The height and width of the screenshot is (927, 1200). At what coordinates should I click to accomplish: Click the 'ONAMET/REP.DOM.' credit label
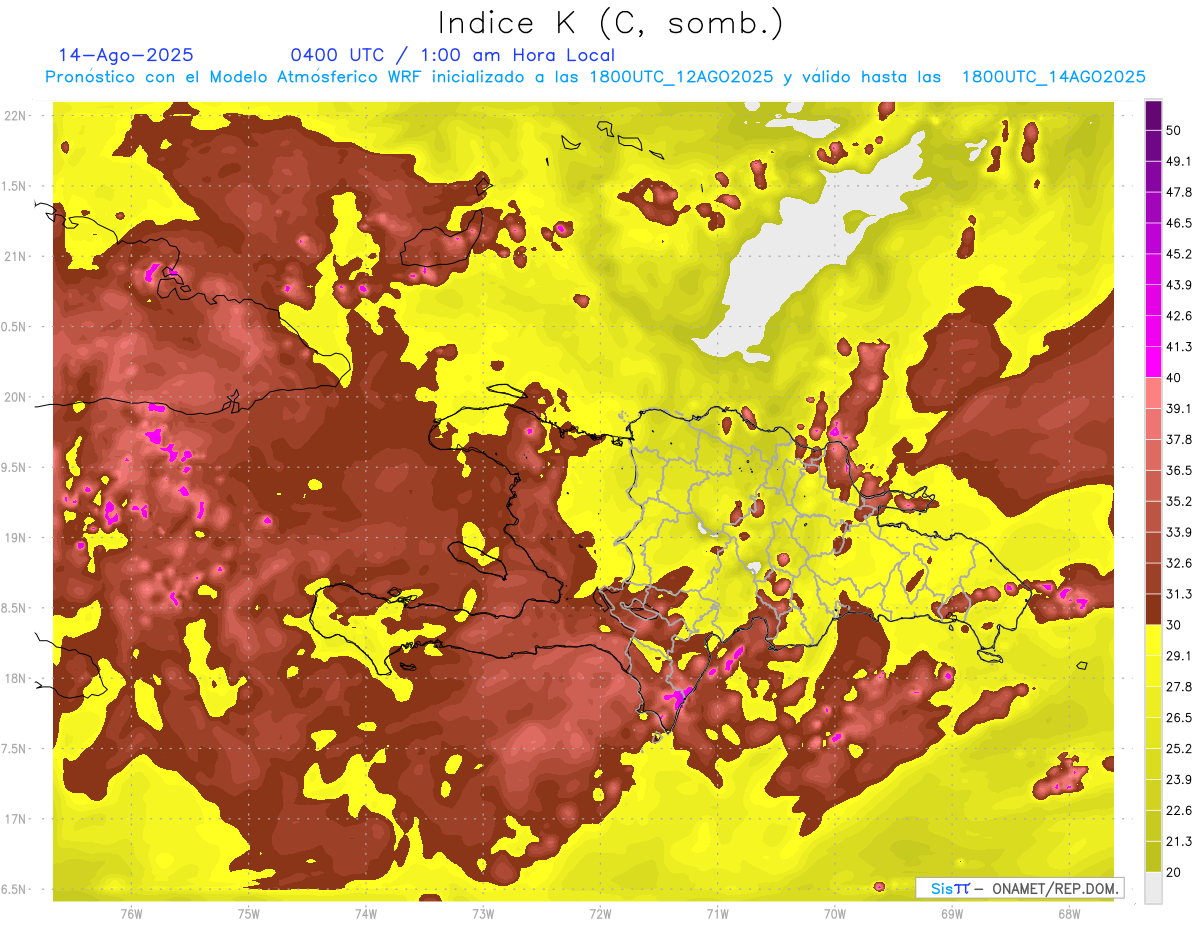coord(1056,888)
